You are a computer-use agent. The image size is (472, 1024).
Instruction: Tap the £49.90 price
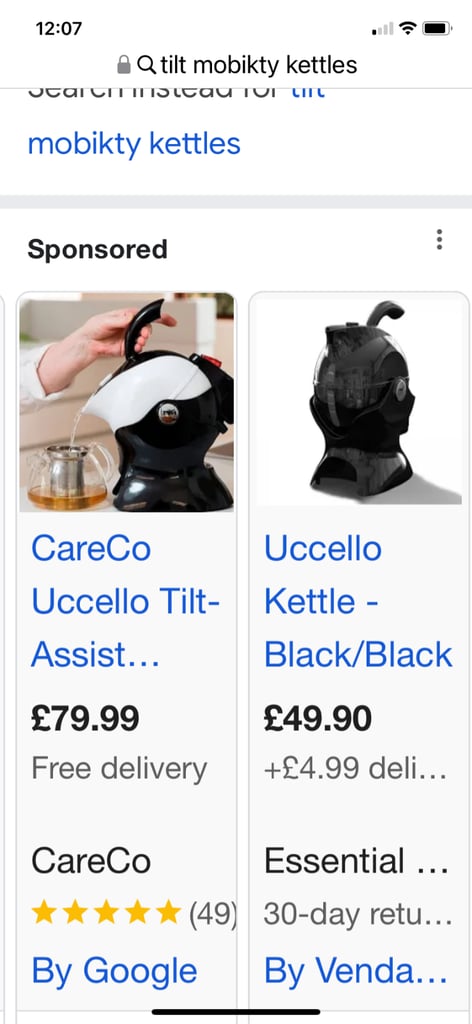pos(318,718)
